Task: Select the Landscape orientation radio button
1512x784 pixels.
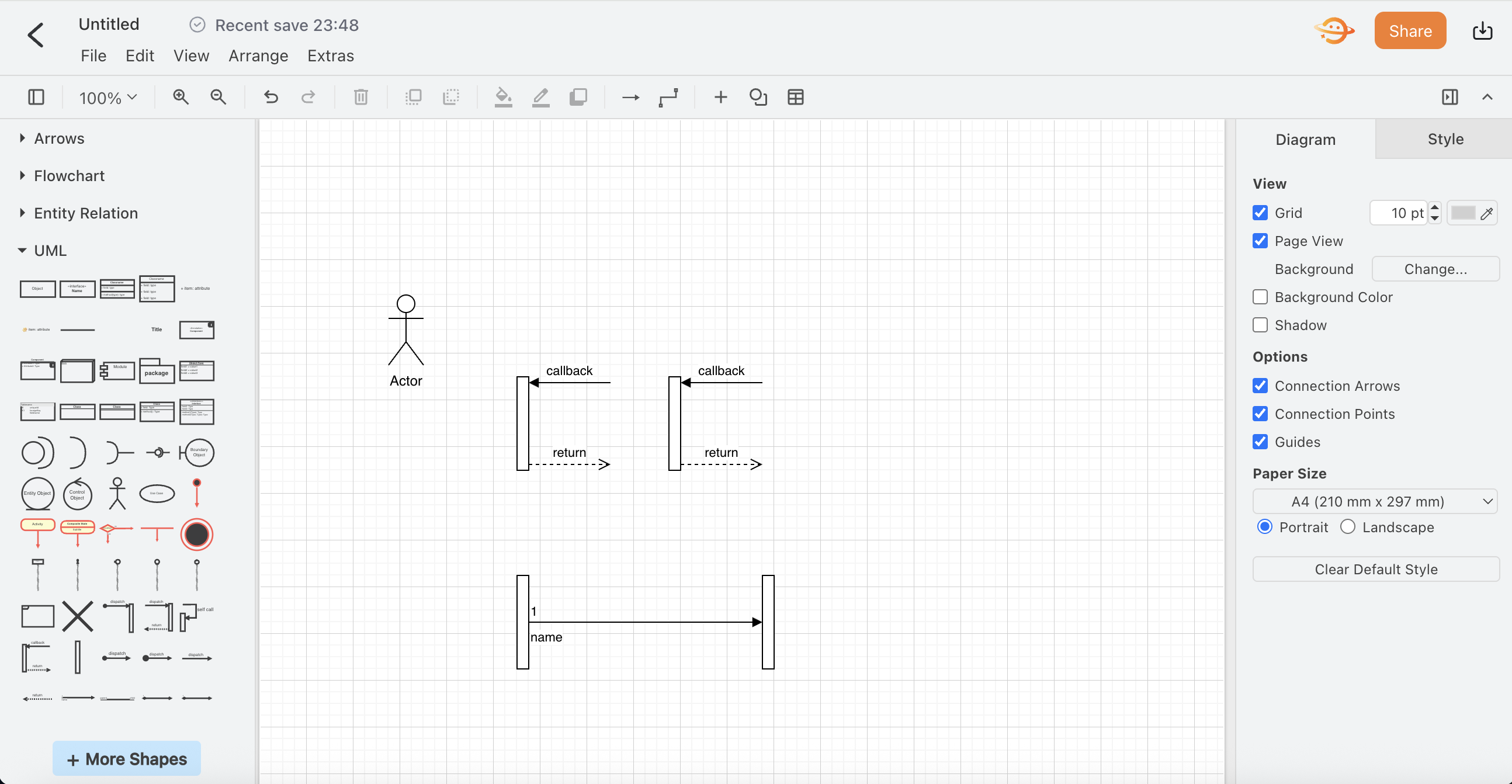Action: tap(1348, 527)
